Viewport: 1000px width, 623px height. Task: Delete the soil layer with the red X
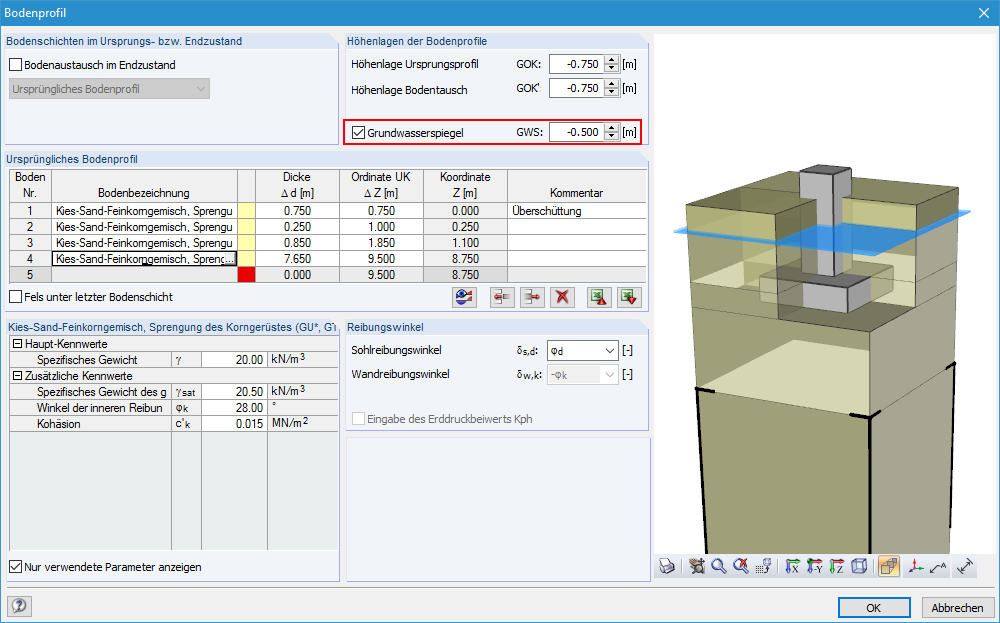[x=562, y=297]
